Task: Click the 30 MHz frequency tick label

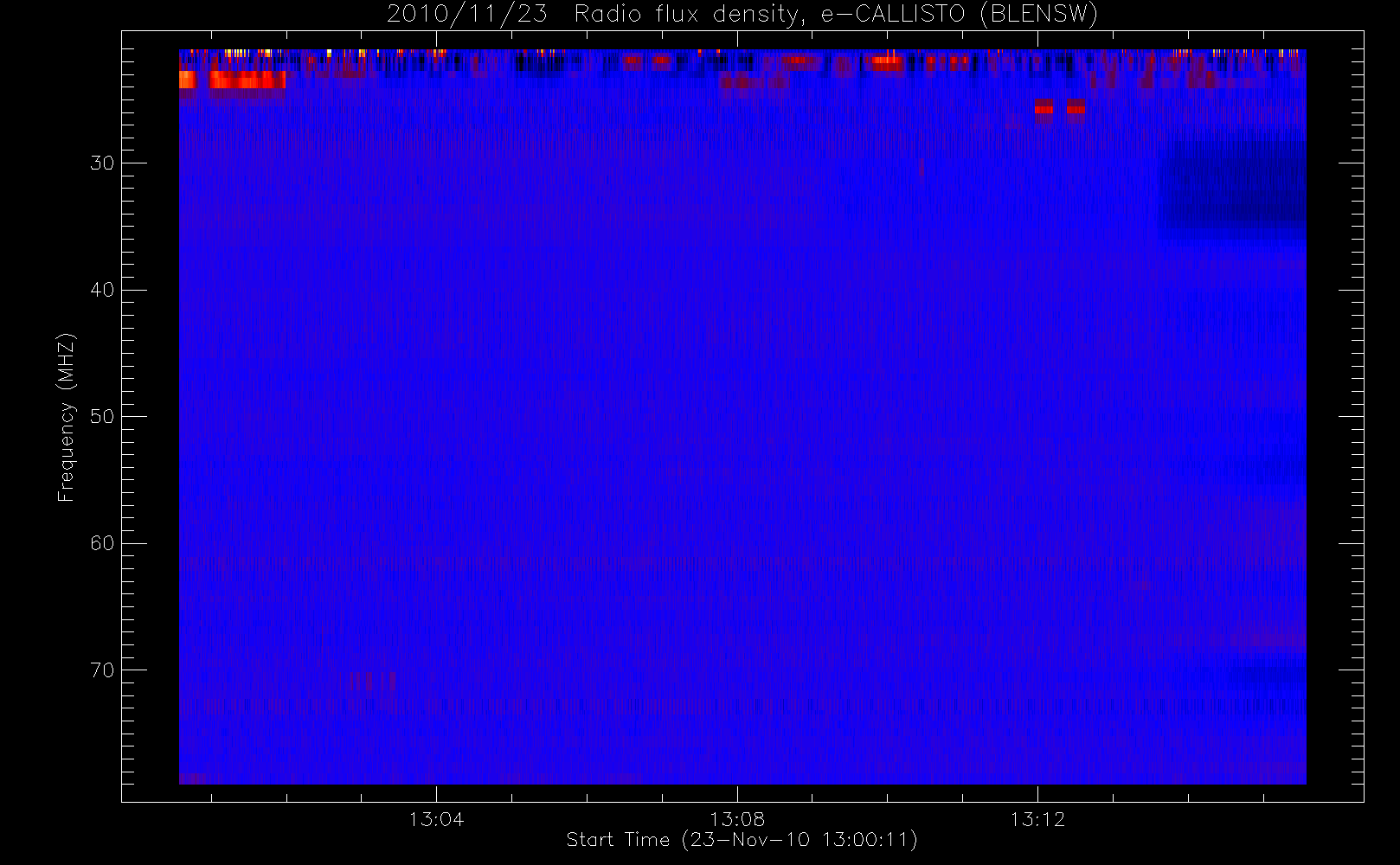Action: pyautogui.click(x=101, y=163)
